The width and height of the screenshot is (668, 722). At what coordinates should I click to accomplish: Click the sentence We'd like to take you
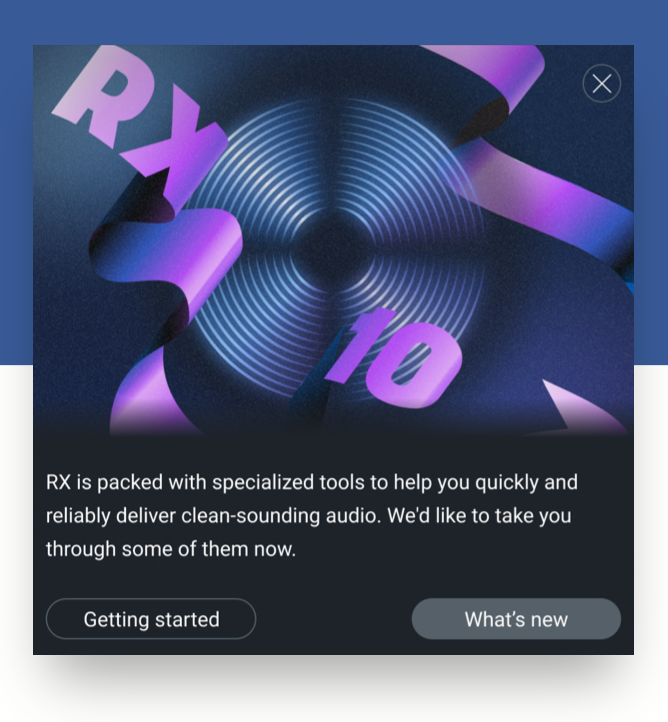479,516
